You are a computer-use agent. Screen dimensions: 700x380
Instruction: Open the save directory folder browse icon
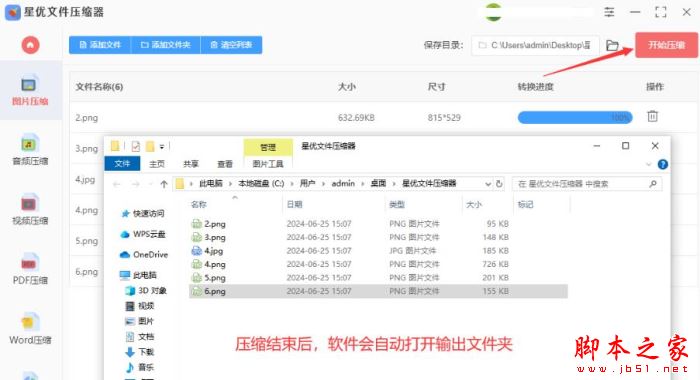[x=612, y=45]
